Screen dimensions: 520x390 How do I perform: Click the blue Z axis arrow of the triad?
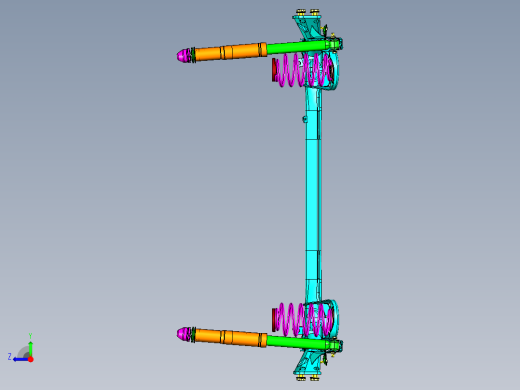tap(21, 359)
